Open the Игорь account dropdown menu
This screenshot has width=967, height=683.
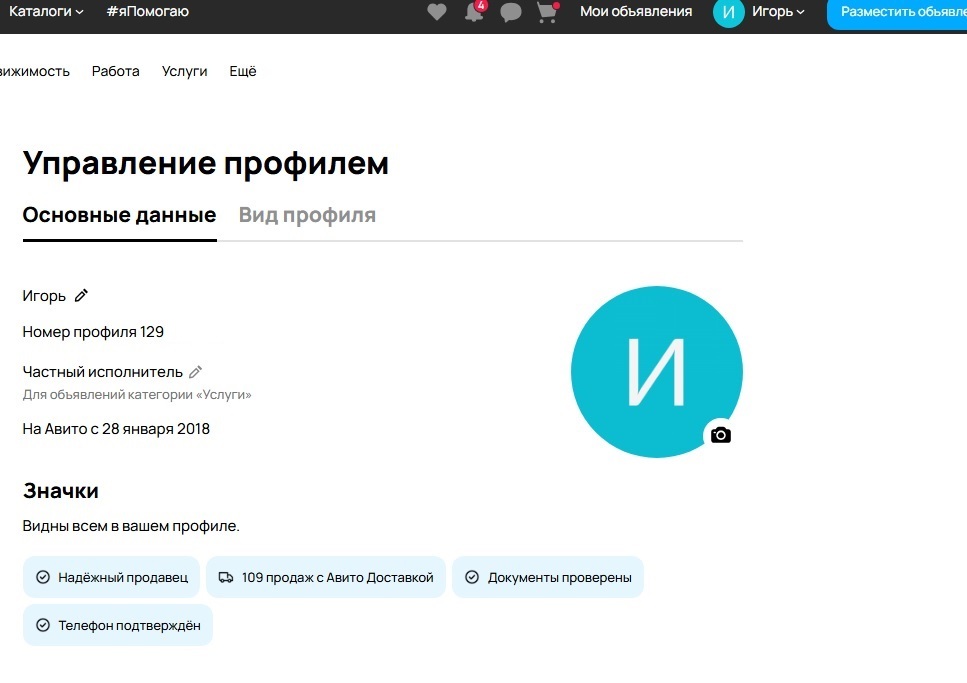[x=778, y=12]
